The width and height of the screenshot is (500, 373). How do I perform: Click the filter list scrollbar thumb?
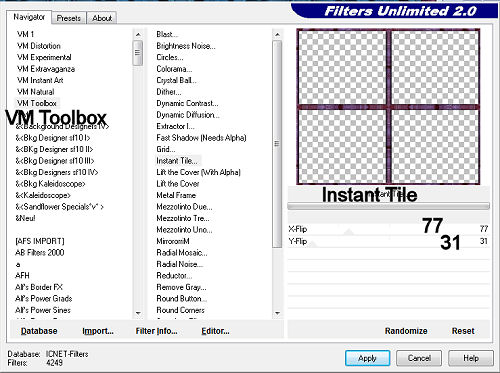(x=277, y=144)
